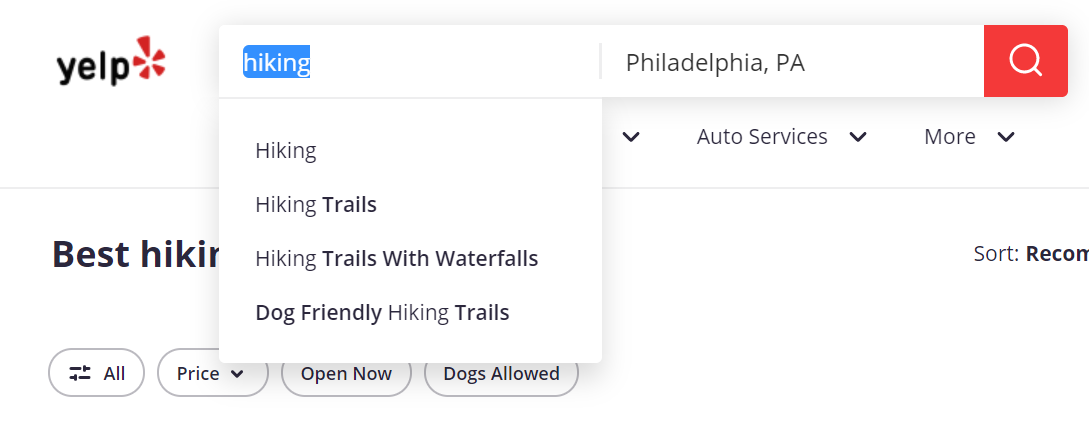The height and width of the screenshot is (424, 1089).
Task: Select "Dog Friendly Hiking Trails" suggestion
Action: click(x=410, y=313)
